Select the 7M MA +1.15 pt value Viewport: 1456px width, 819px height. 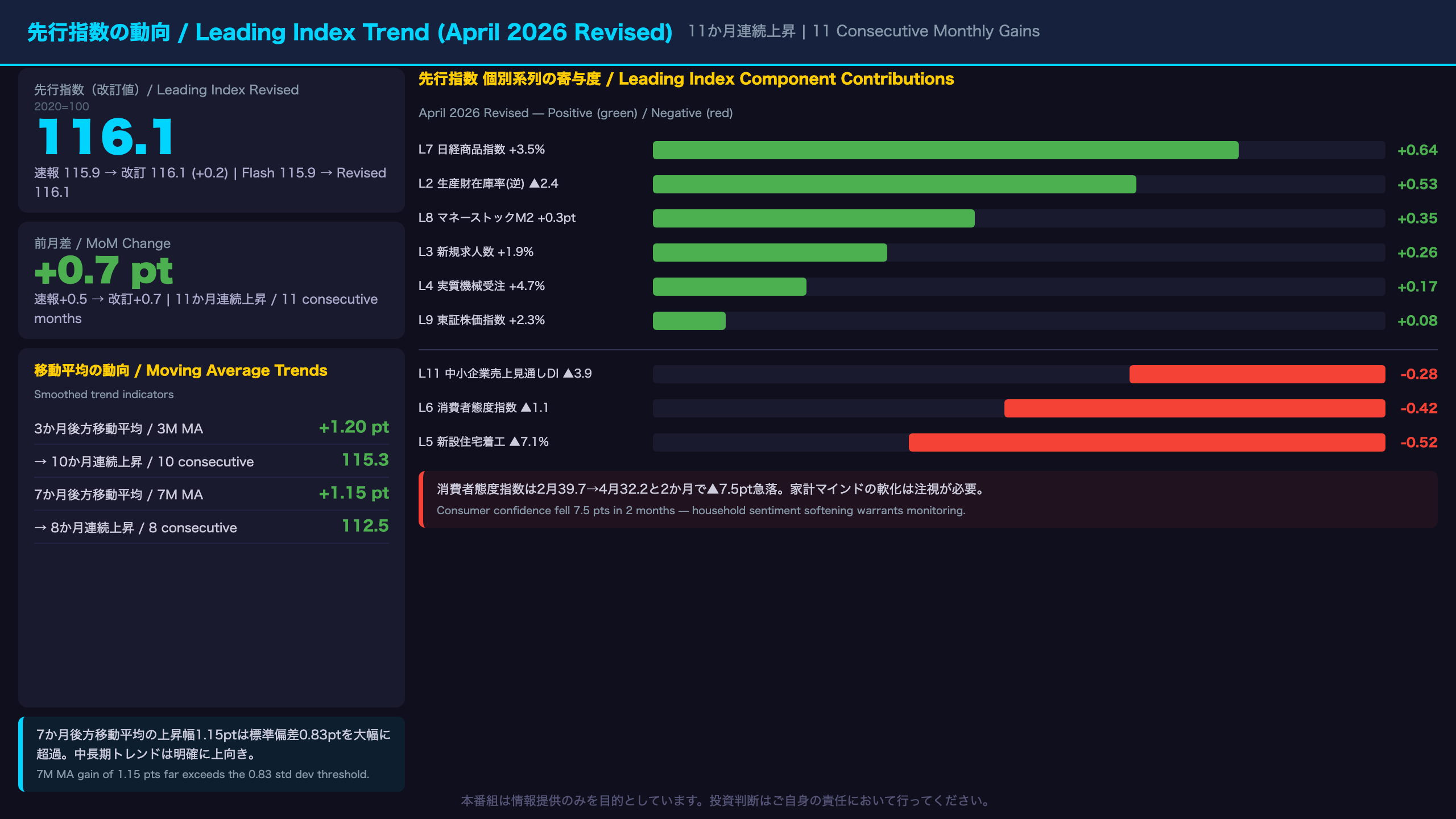pyautogui.click(x=354, y=493)
